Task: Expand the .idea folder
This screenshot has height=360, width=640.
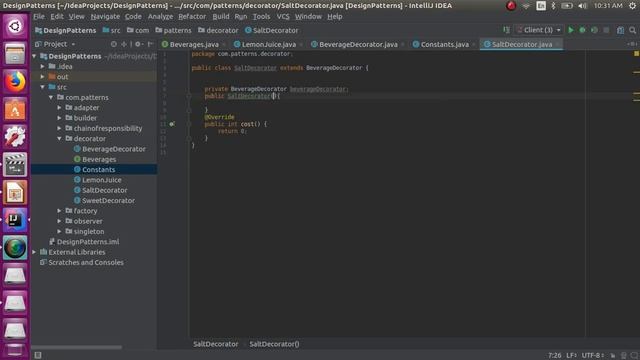Action: (x=43, y=67)
